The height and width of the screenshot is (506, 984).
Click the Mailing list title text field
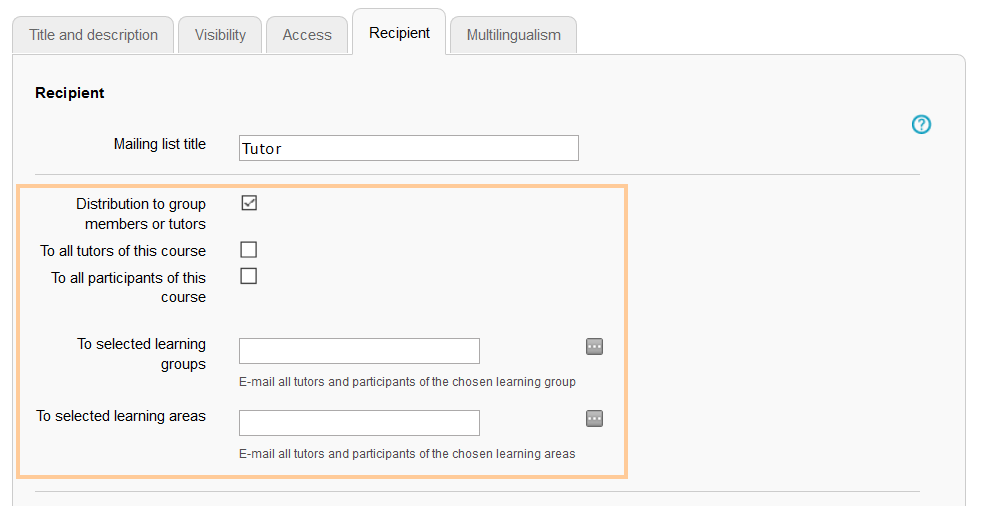pyautogui.click(x=408, y=148)
